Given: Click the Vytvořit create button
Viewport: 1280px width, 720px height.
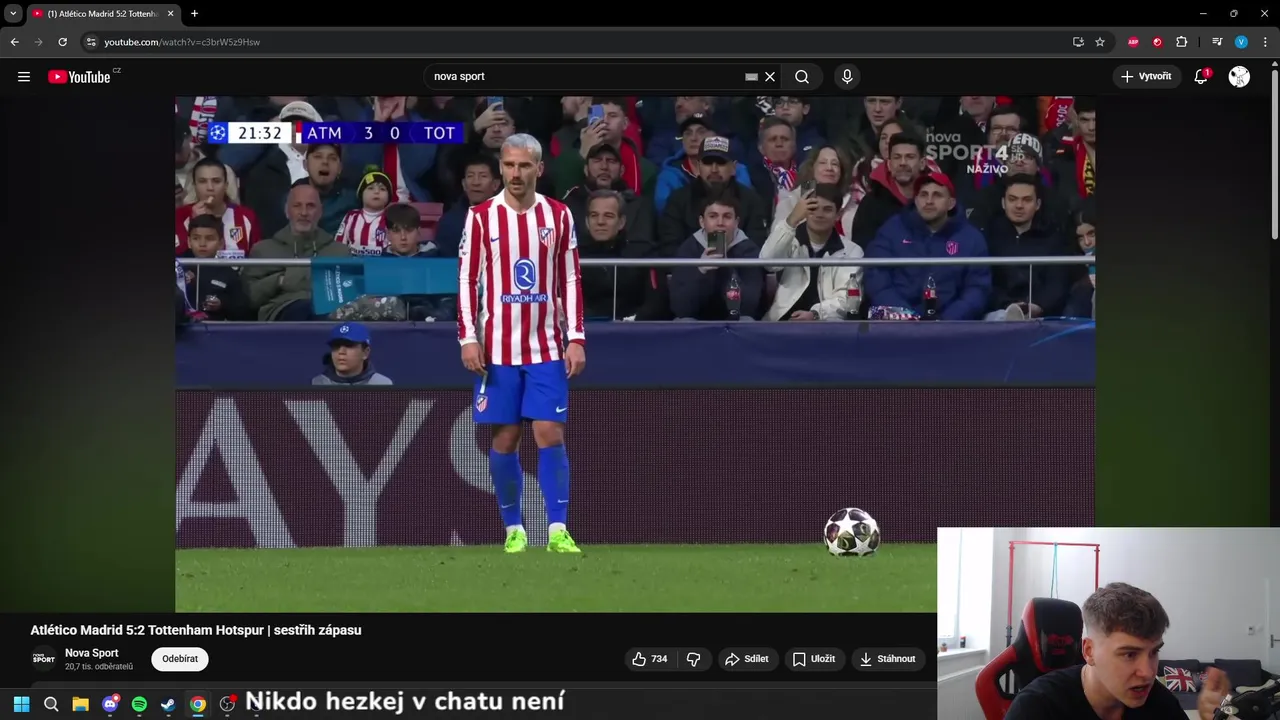Looking at the screenshot, I should tap(1146, 77).
